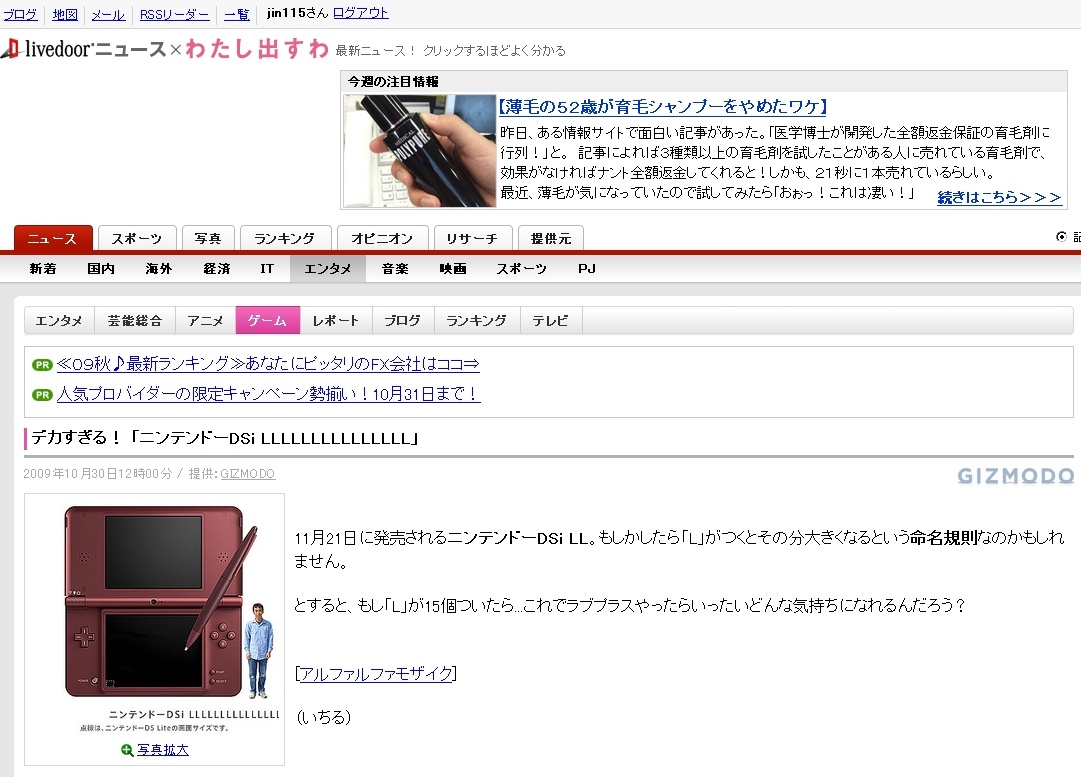This screenshot has height=777, width=1081.
Task: Select the リサーチ main tab
Action: (473, 239)
